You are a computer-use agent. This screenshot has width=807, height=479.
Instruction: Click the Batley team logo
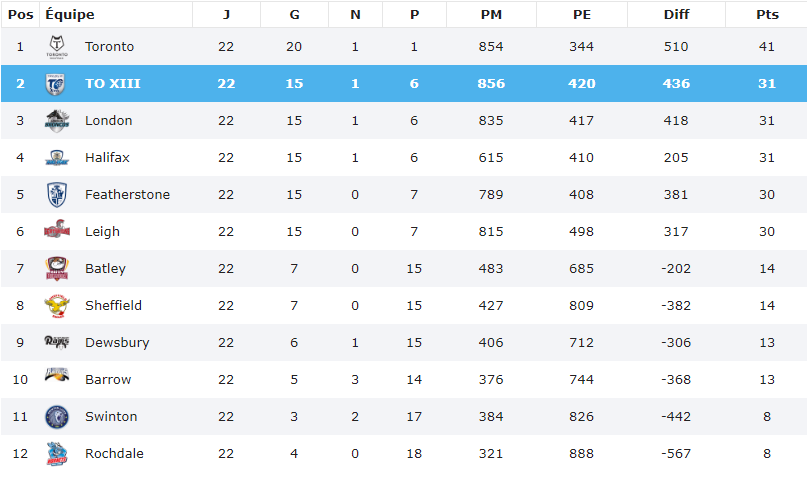pyautogui.click(x=57, y=269)
